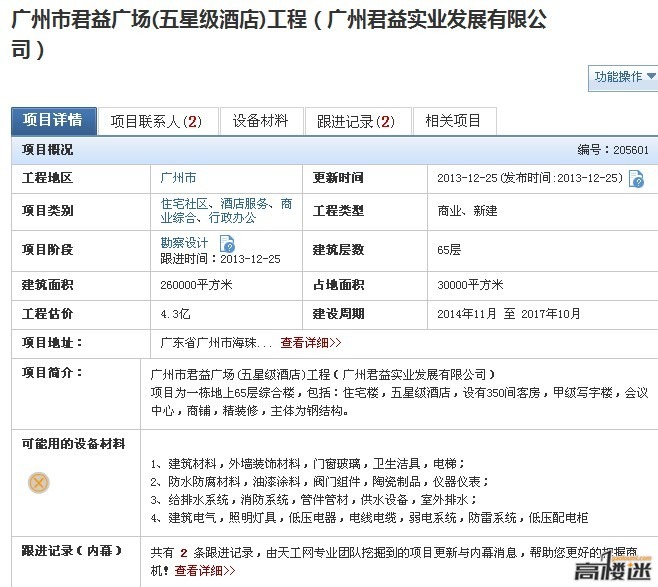This screenshot has height=587, width=658.
Task: Click the page title 广州市君益广场(五星级酒店)工程
Action: pos(159,19)
